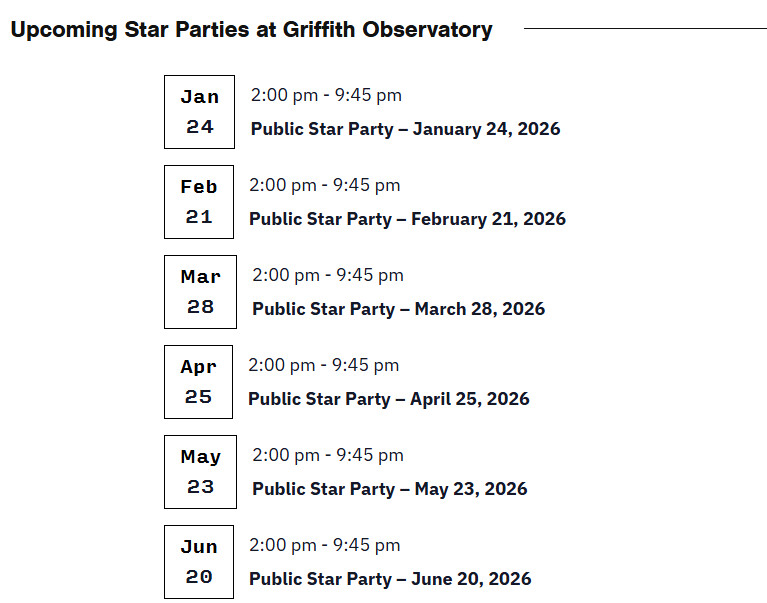Click the Upcoming Star Parties at Griffith Observatory heading
Screen dimensions: 767x603
coord(251,30)
